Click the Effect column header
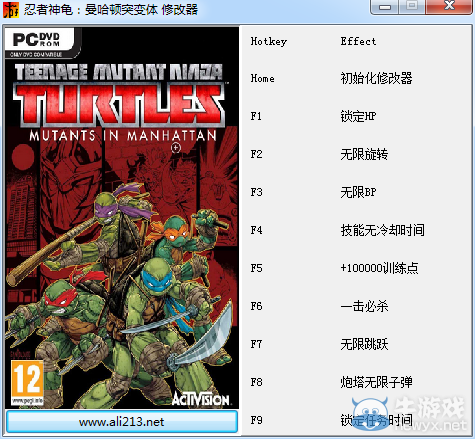475x439 pixels. (358, 41)
